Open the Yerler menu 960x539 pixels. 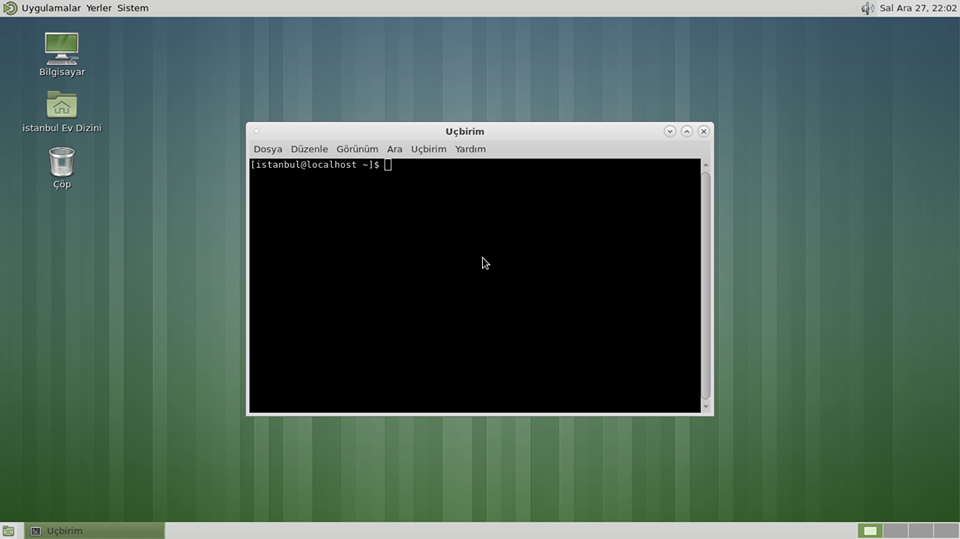tap(99, 8)
